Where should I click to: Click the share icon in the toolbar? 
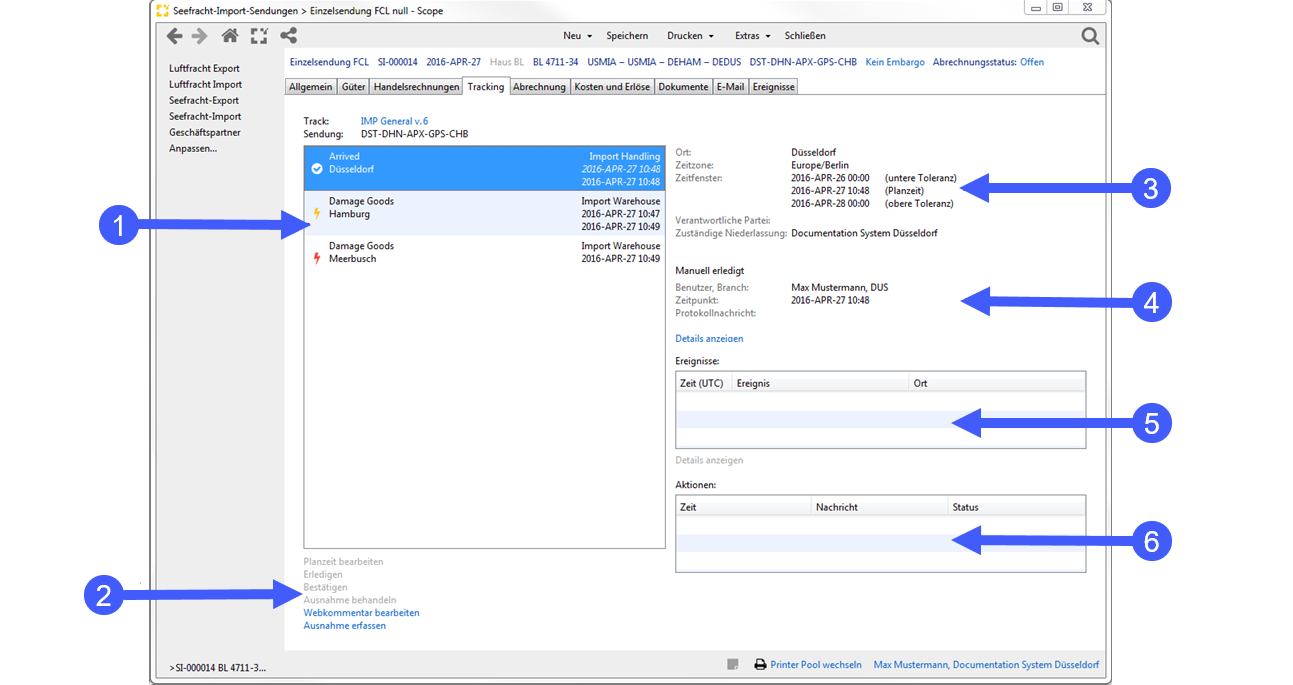289,35
